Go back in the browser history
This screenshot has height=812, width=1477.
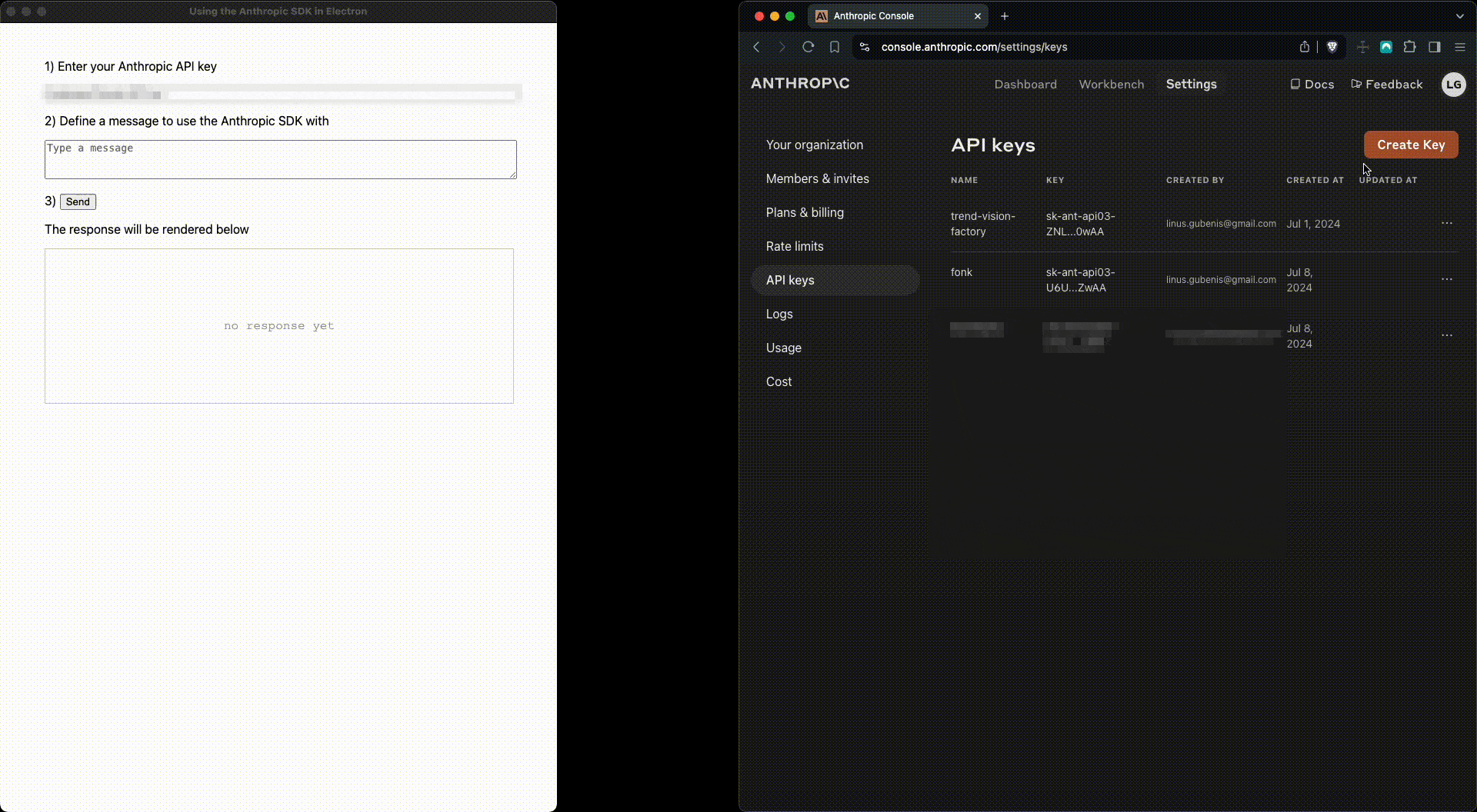click(757, 47)
